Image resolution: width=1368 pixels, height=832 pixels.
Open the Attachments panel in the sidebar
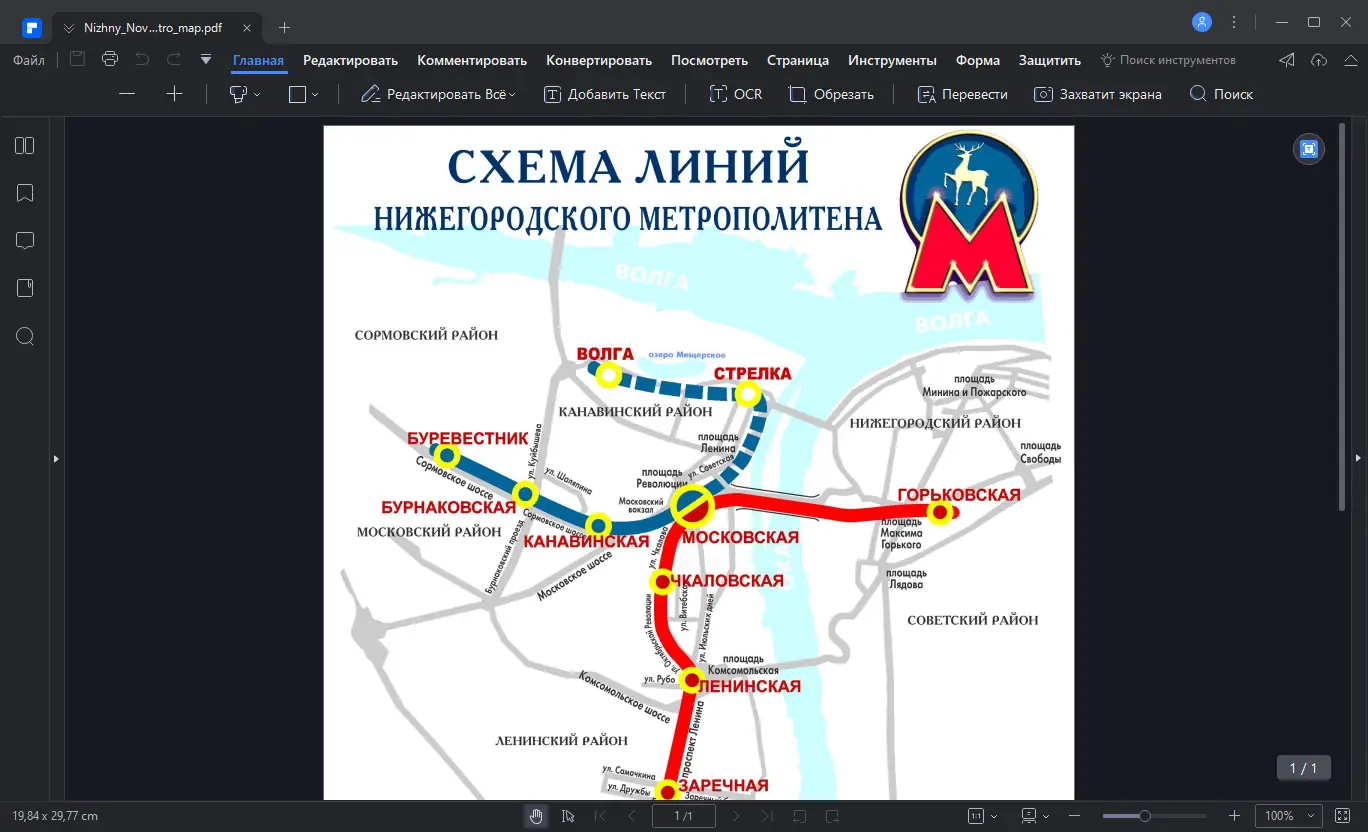pos(24,287)
